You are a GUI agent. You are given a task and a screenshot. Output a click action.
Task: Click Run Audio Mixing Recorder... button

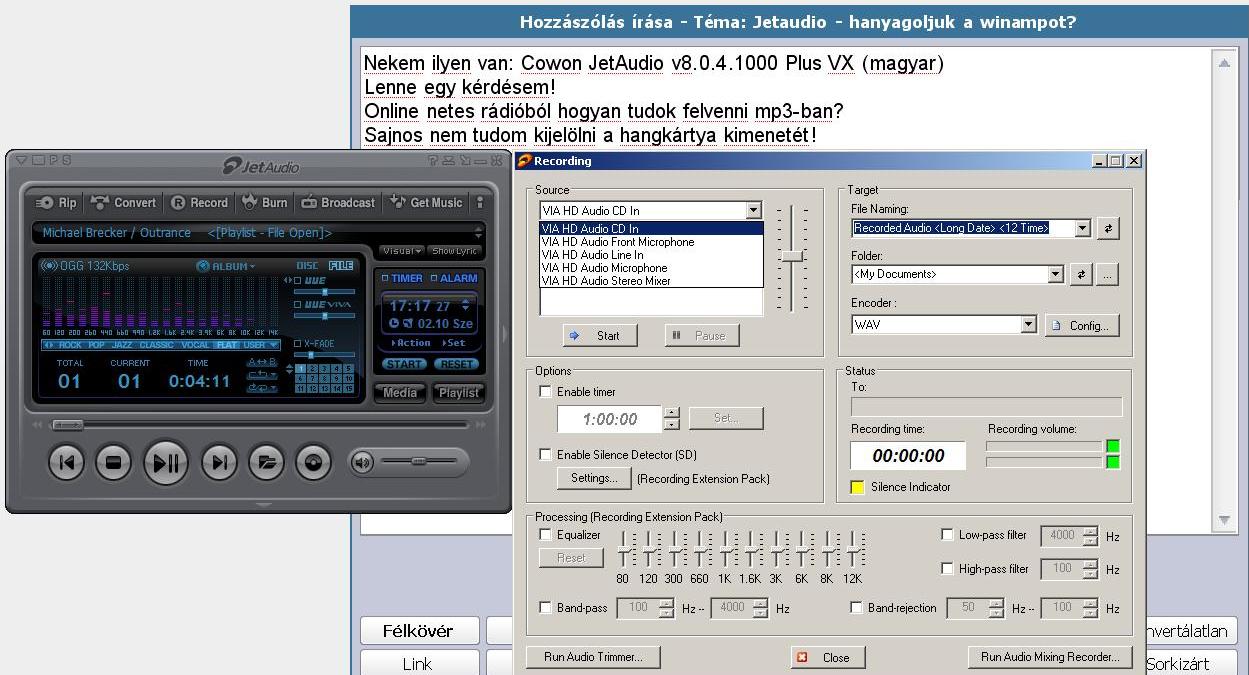coord(1050,657)
